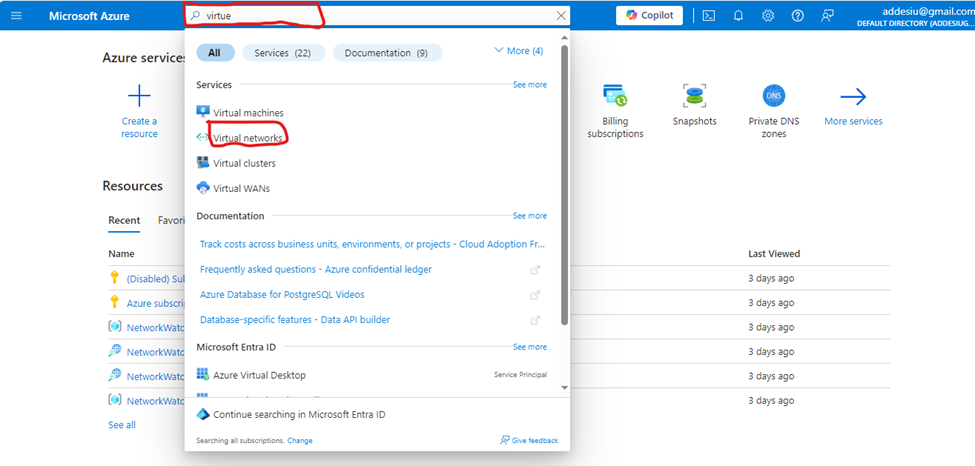Click See all under Resources

click(x=122, y=425)
